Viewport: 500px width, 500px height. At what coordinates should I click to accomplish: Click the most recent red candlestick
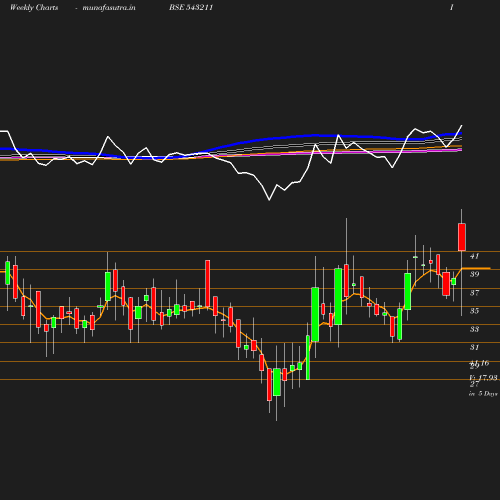click(462, 237)
